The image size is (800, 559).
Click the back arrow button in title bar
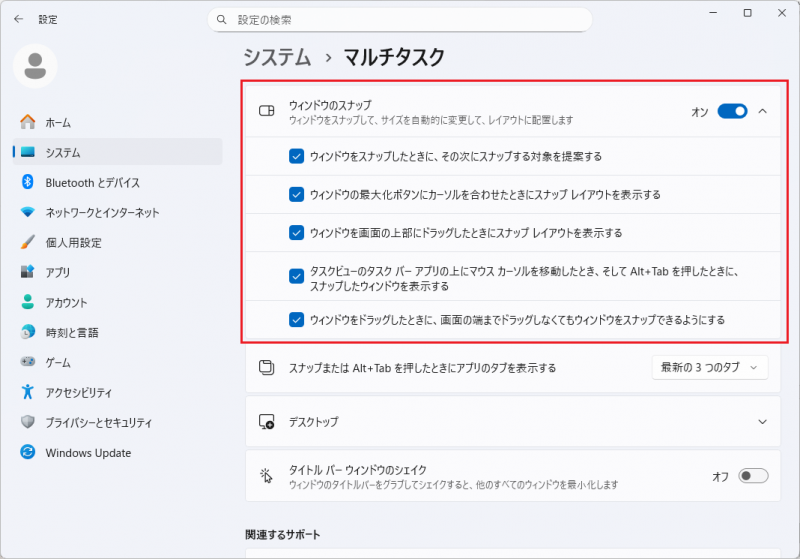[18, 19]
